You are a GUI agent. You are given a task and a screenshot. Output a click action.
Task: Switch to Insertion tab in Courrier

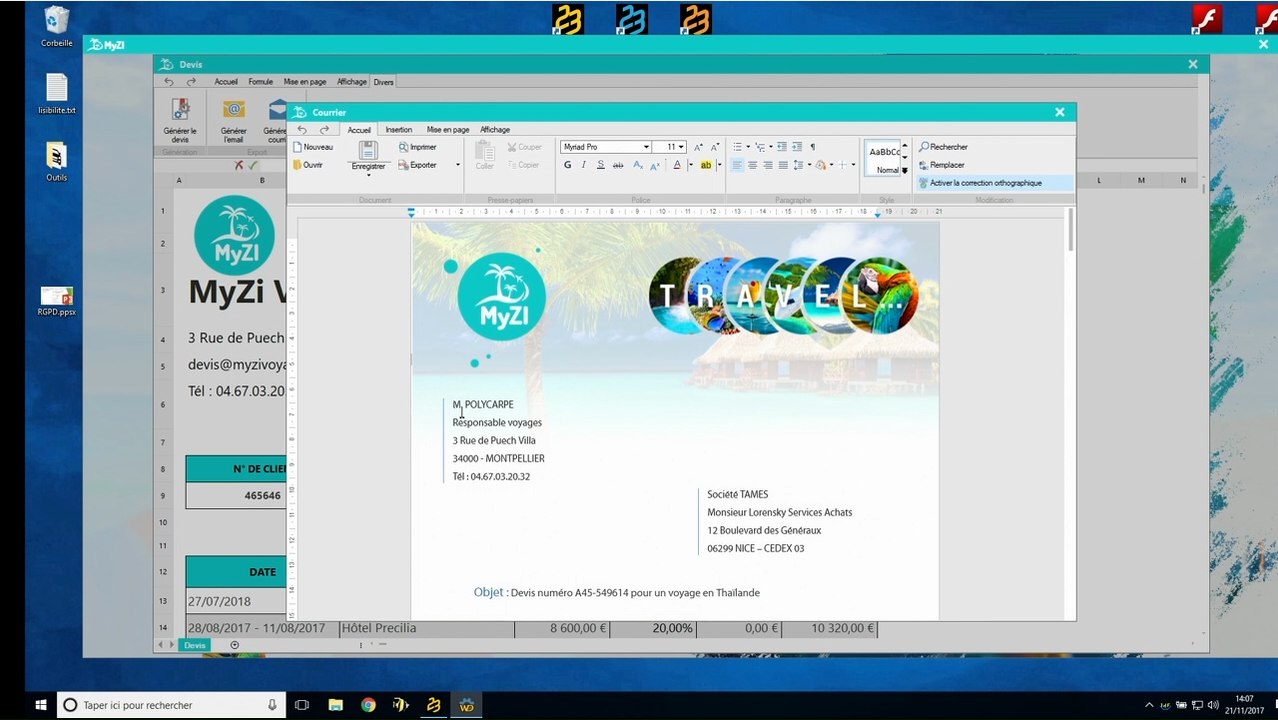(x=399, y=130)
